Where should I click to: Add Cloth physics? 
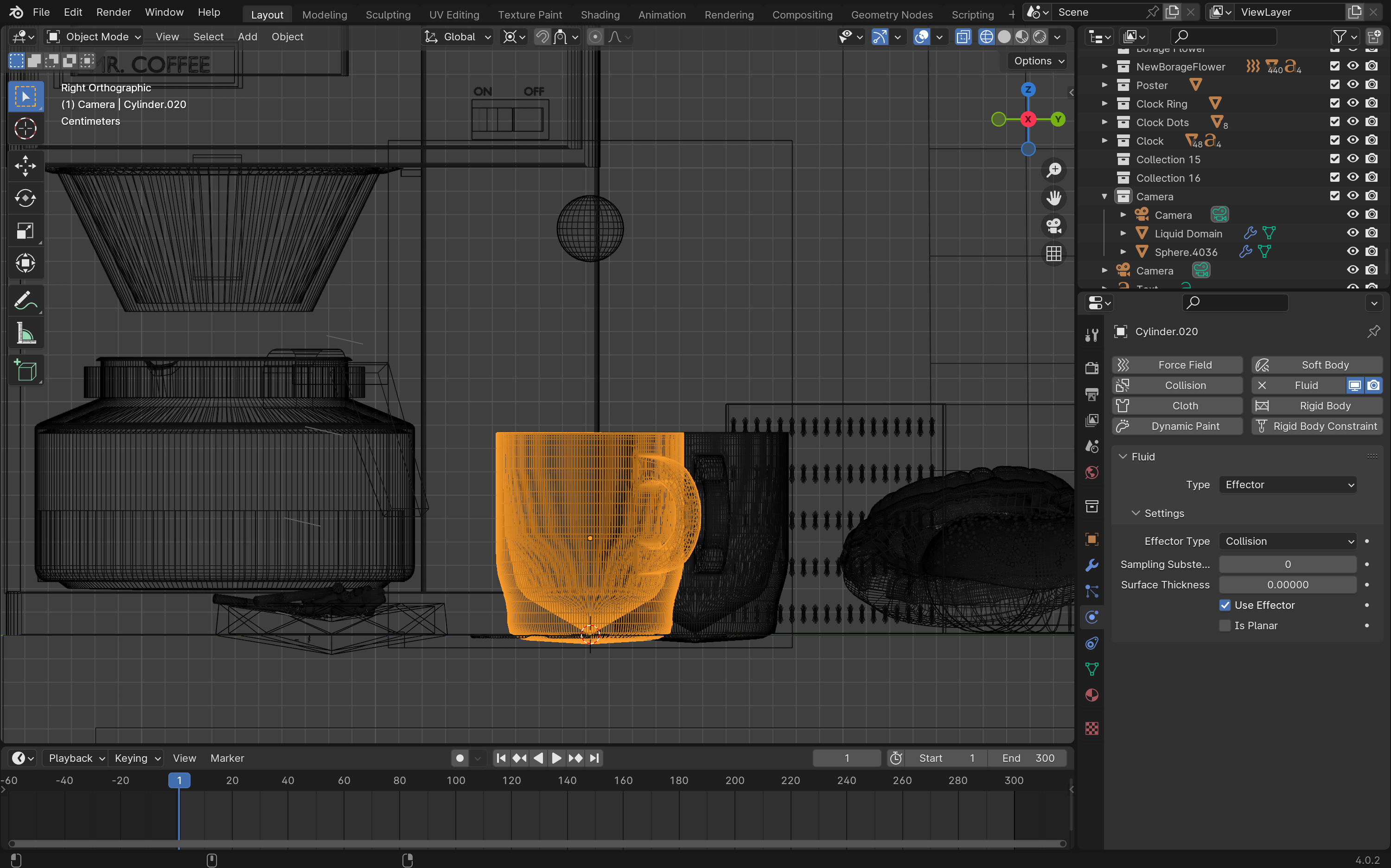click(x=1177, y=405)
